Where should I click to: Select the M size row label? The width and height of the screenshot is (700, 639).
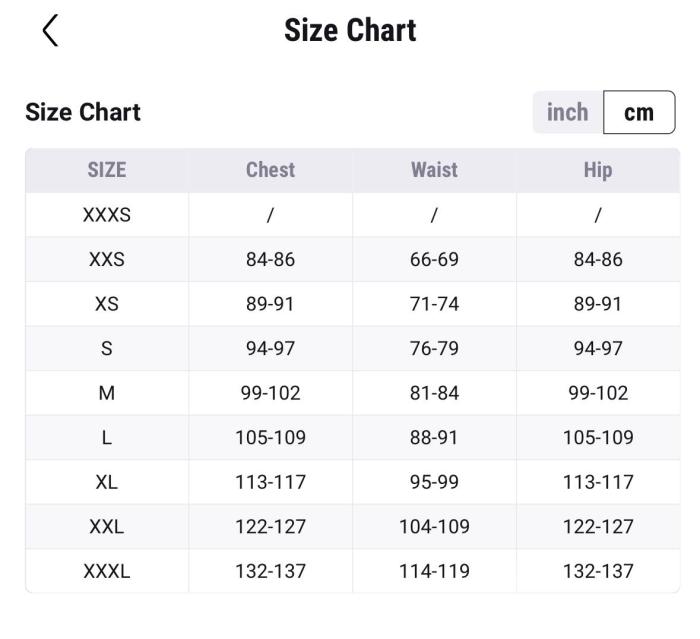[x=107, y=393]
